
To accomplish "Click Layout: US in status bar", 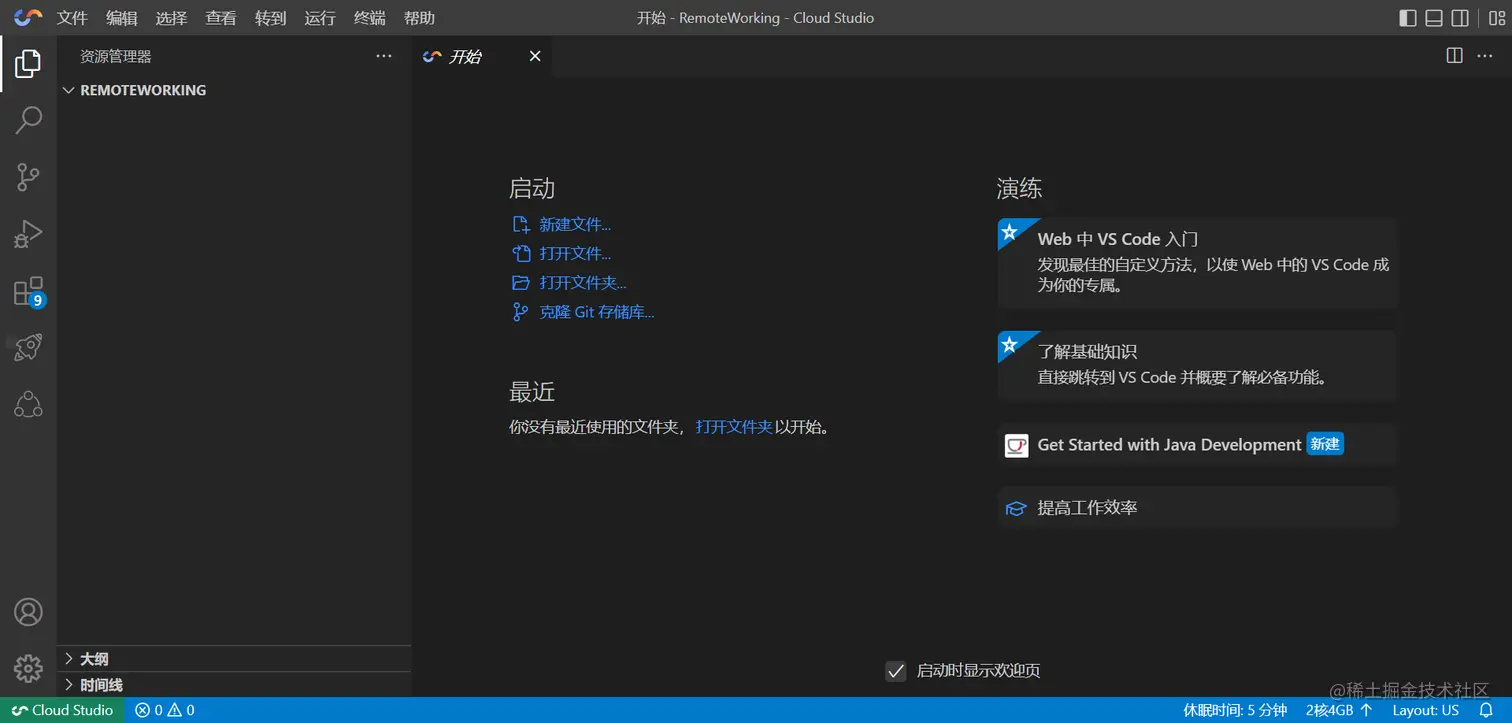I will [x=1425, y=710].
